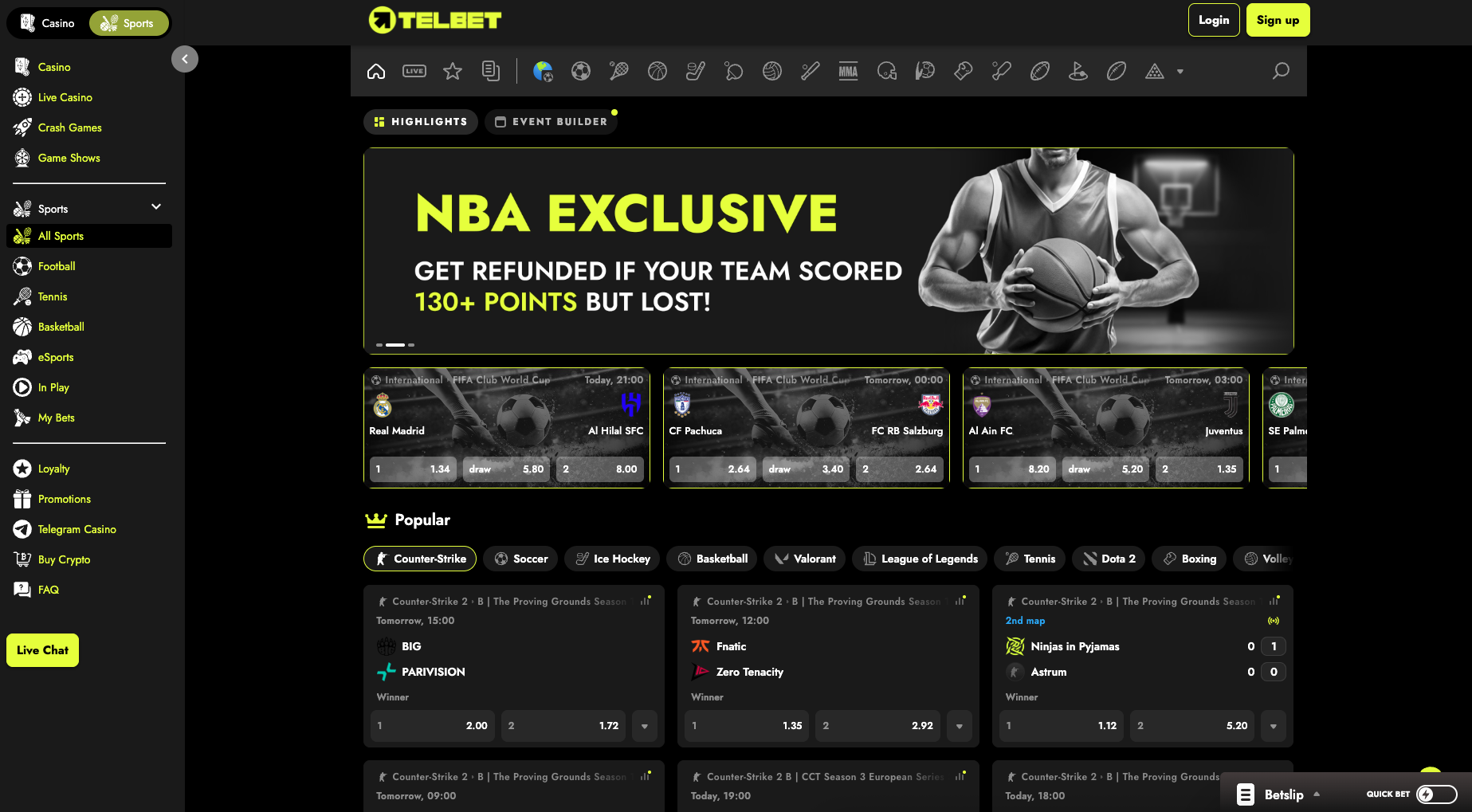
Task: Select the globe top events icon
Action: [x=543, y=72]
